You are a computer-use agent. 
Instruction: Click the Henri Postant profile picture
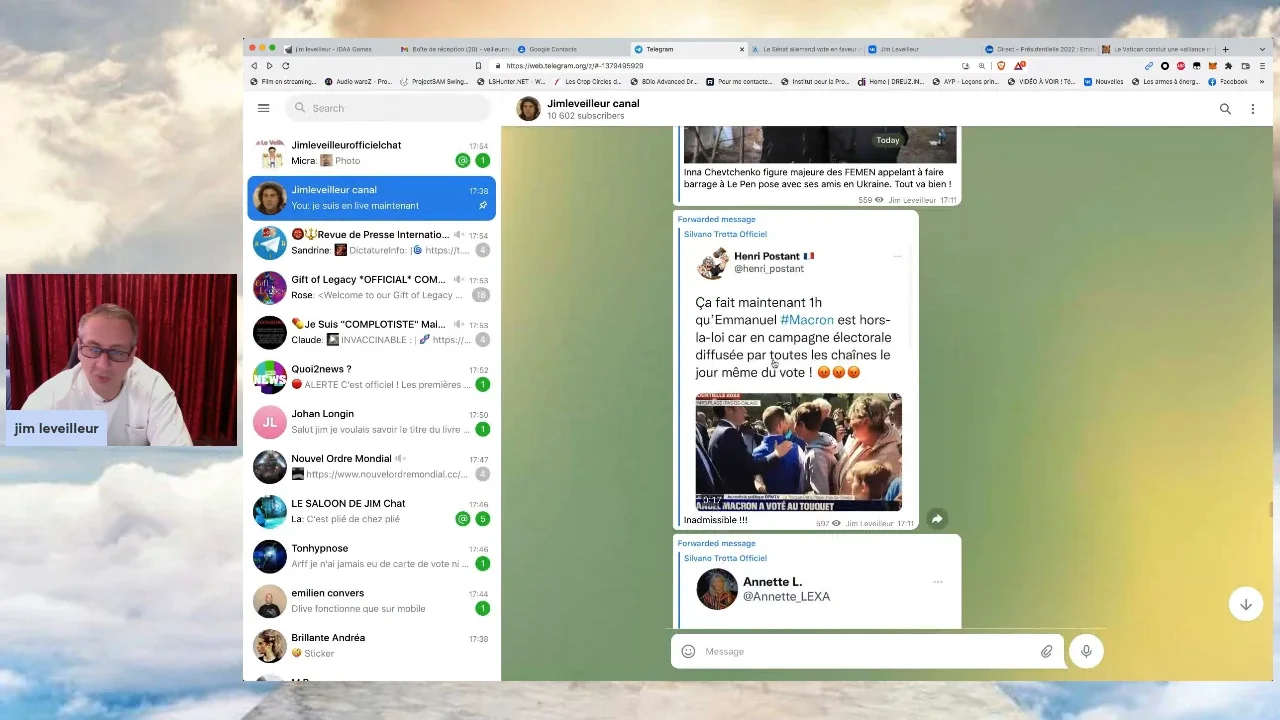713,263
